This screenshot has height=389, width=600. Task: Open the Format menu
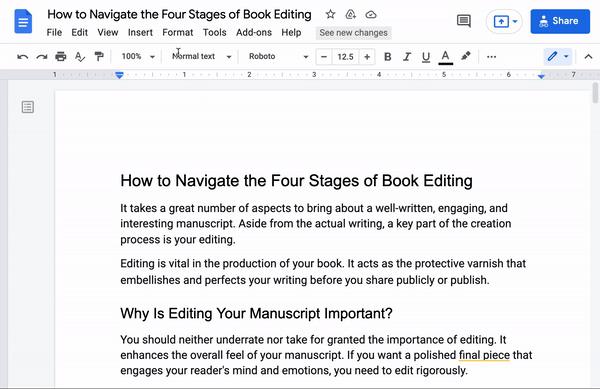[178, 33]
